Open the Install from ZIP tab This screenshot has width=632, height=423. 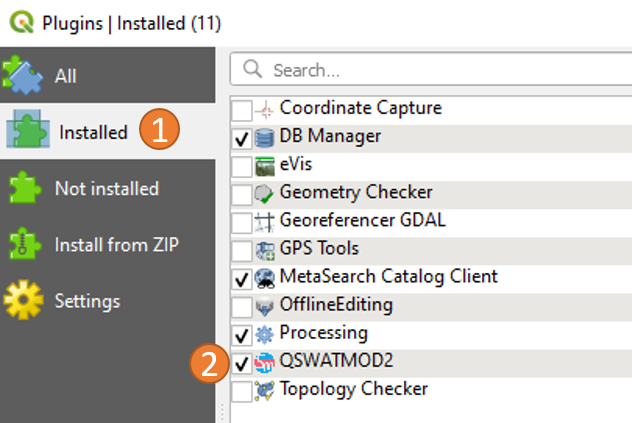pyautogui.click(x=108, y=244)
